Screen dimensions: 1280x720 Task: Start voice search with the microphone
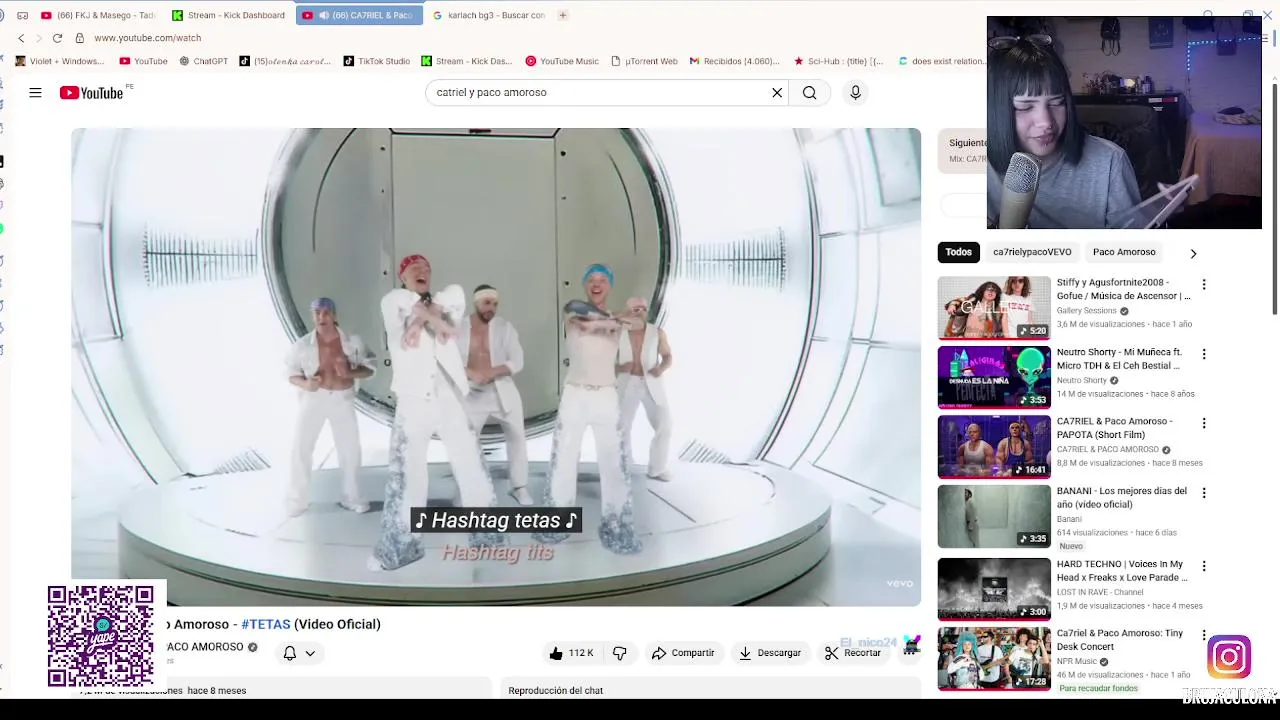tap(855, 92)
